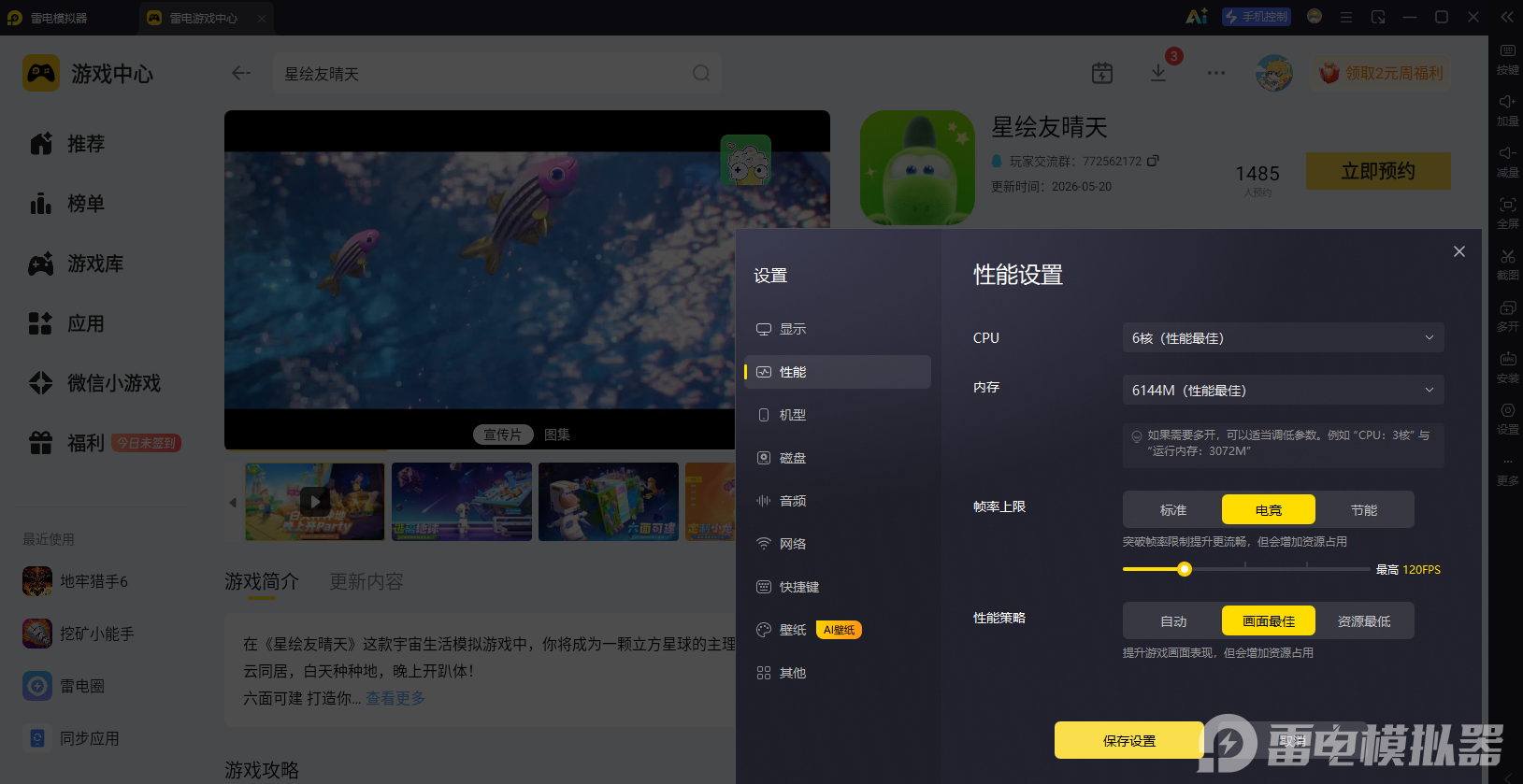The width and height of the screenshot is (1523, 784).
Task: Expand the 内存 memory dropdown
Action: point(1284,390)
